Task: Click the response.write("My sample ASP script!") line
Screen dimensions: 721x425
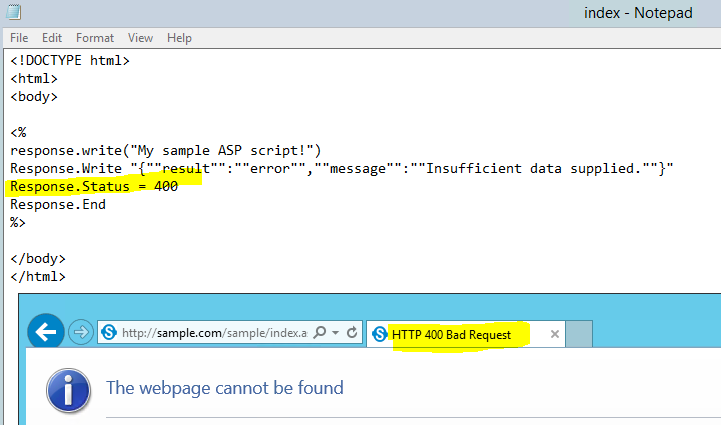Action: point(166,150)
